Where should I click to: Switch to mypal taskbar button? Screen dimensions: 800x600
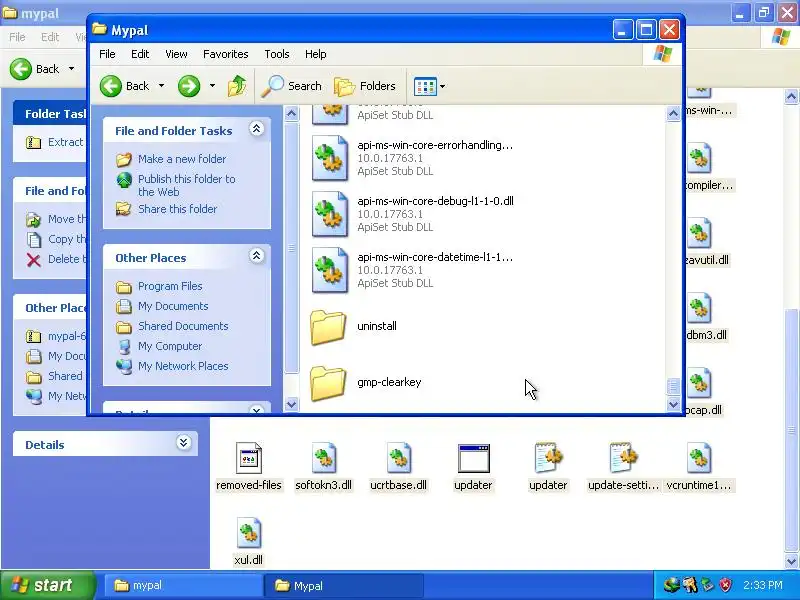(x=182, y=586)
